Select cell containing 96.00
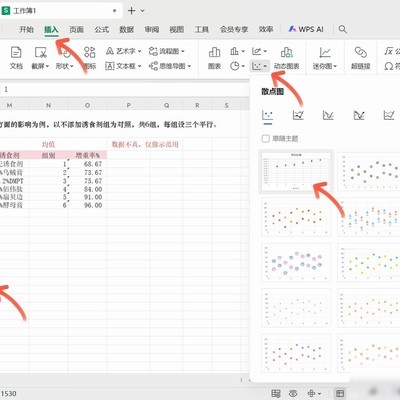Viewport: 400px width, 400px height. click(x=87, y=205)
